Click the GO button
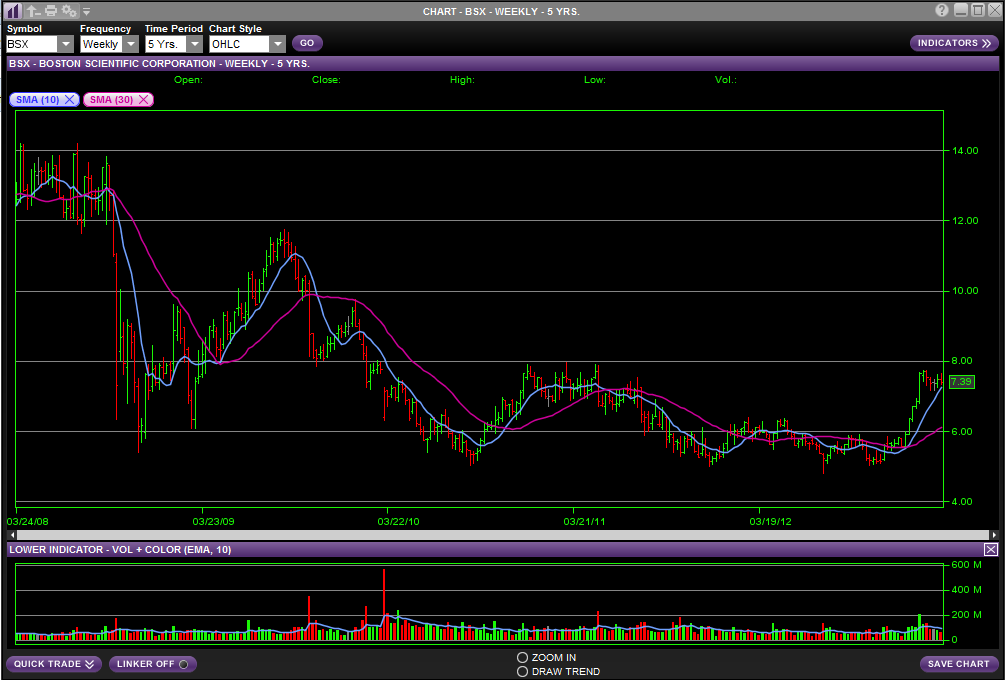 pos(307,43)
